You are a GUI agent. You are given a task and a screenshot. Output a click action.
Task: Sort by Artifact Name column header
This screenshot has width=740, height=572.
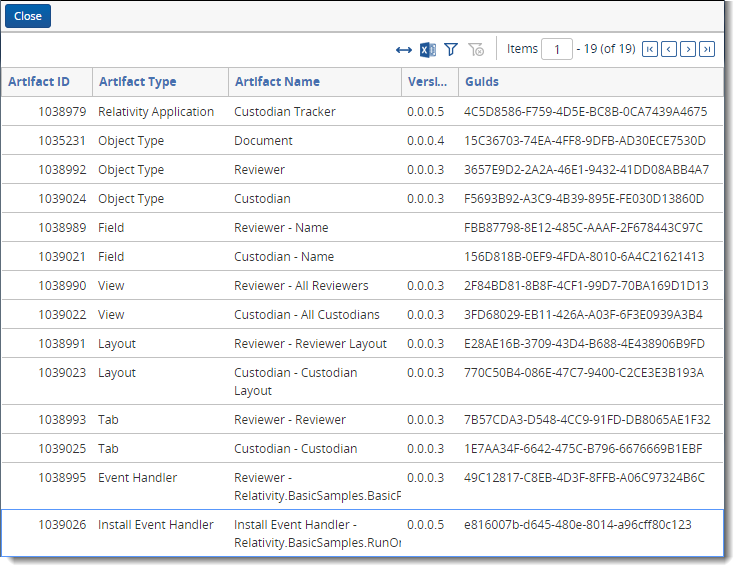tap(278, 82)
